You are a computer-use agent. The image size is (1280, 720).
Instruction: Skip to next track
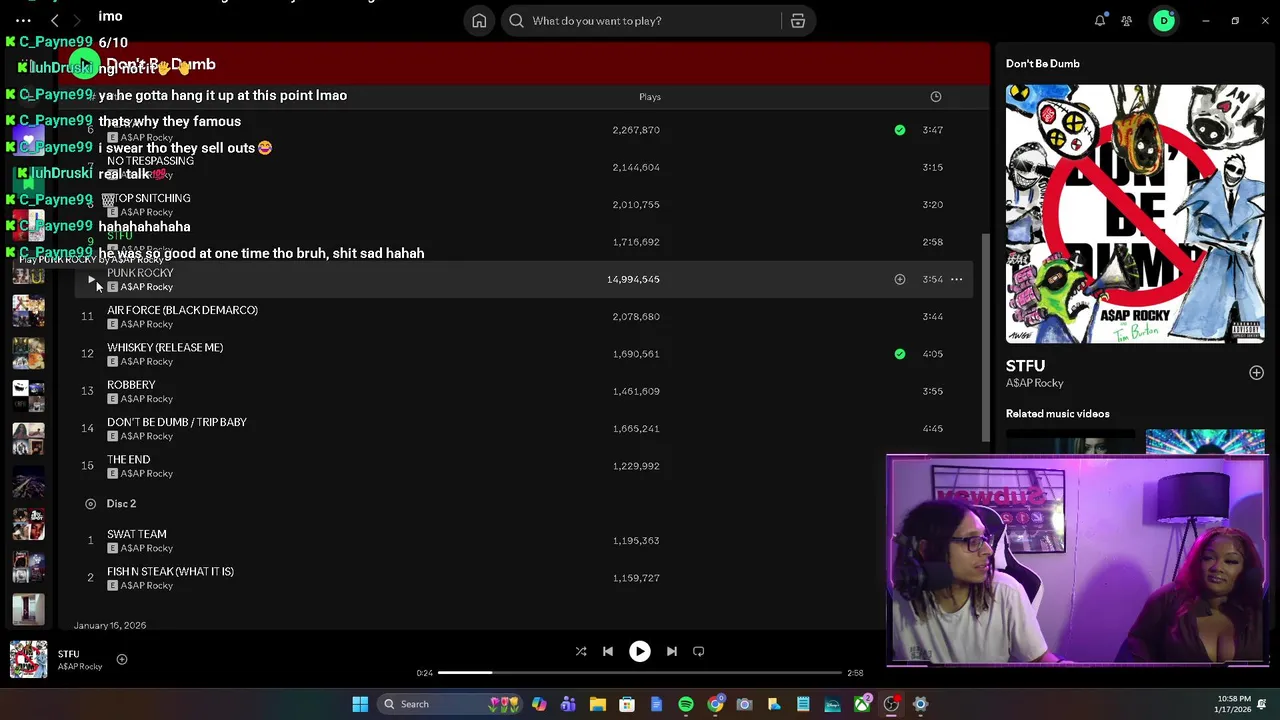(x=672, y=651)
